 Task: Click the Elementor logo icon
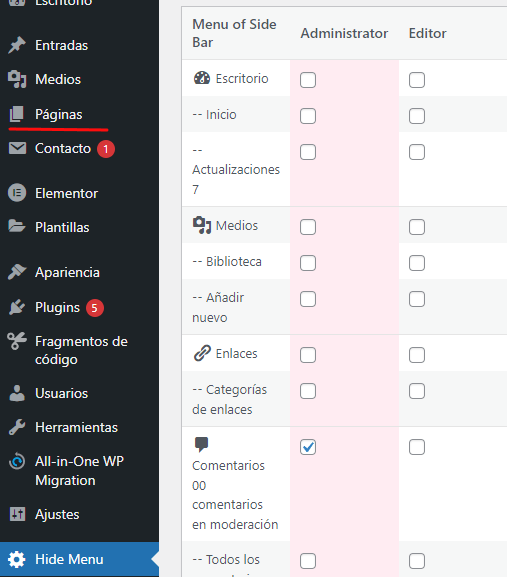tap(17, 193)
